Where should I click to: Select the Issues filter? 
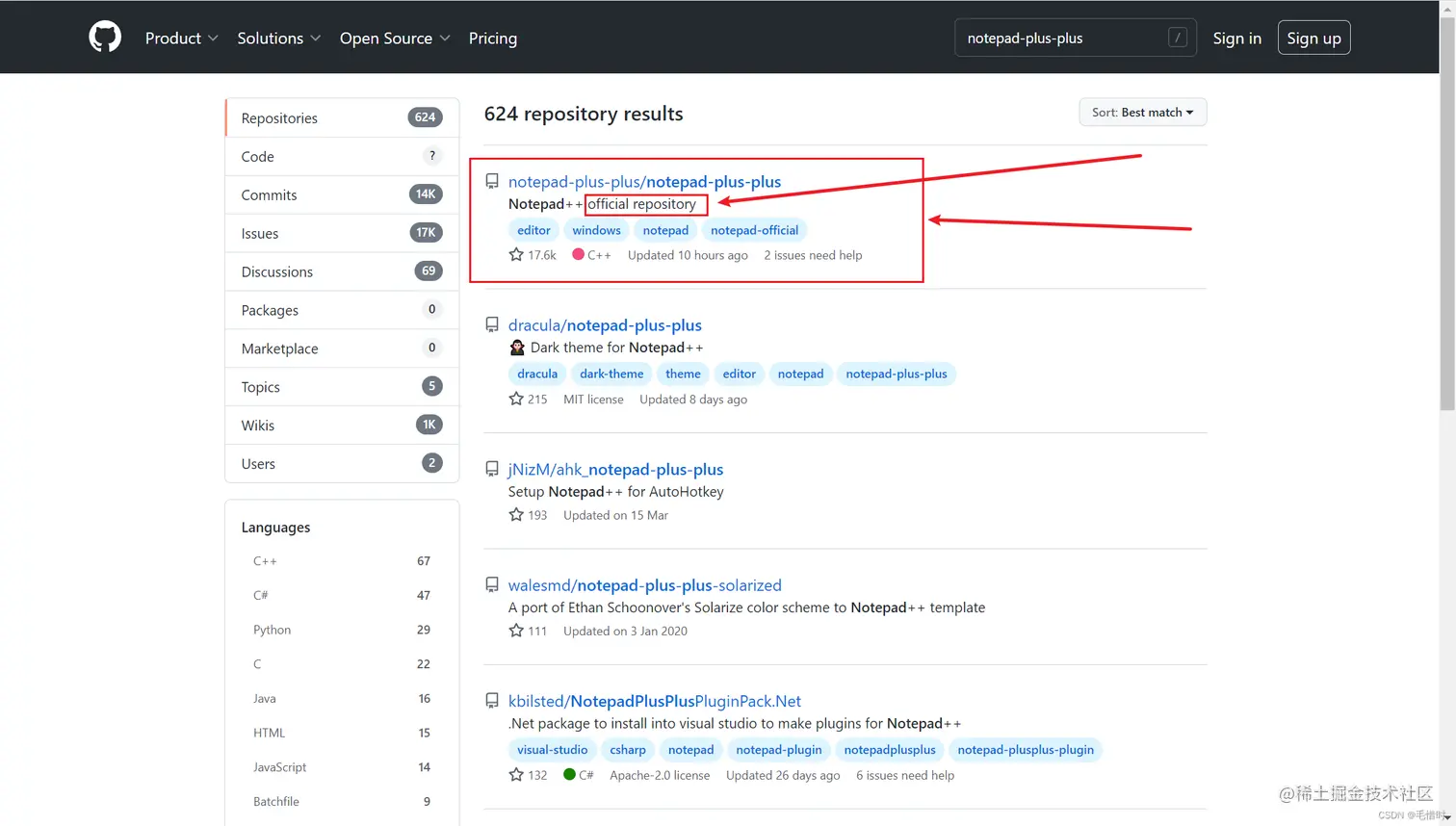(x=342, y=233)
